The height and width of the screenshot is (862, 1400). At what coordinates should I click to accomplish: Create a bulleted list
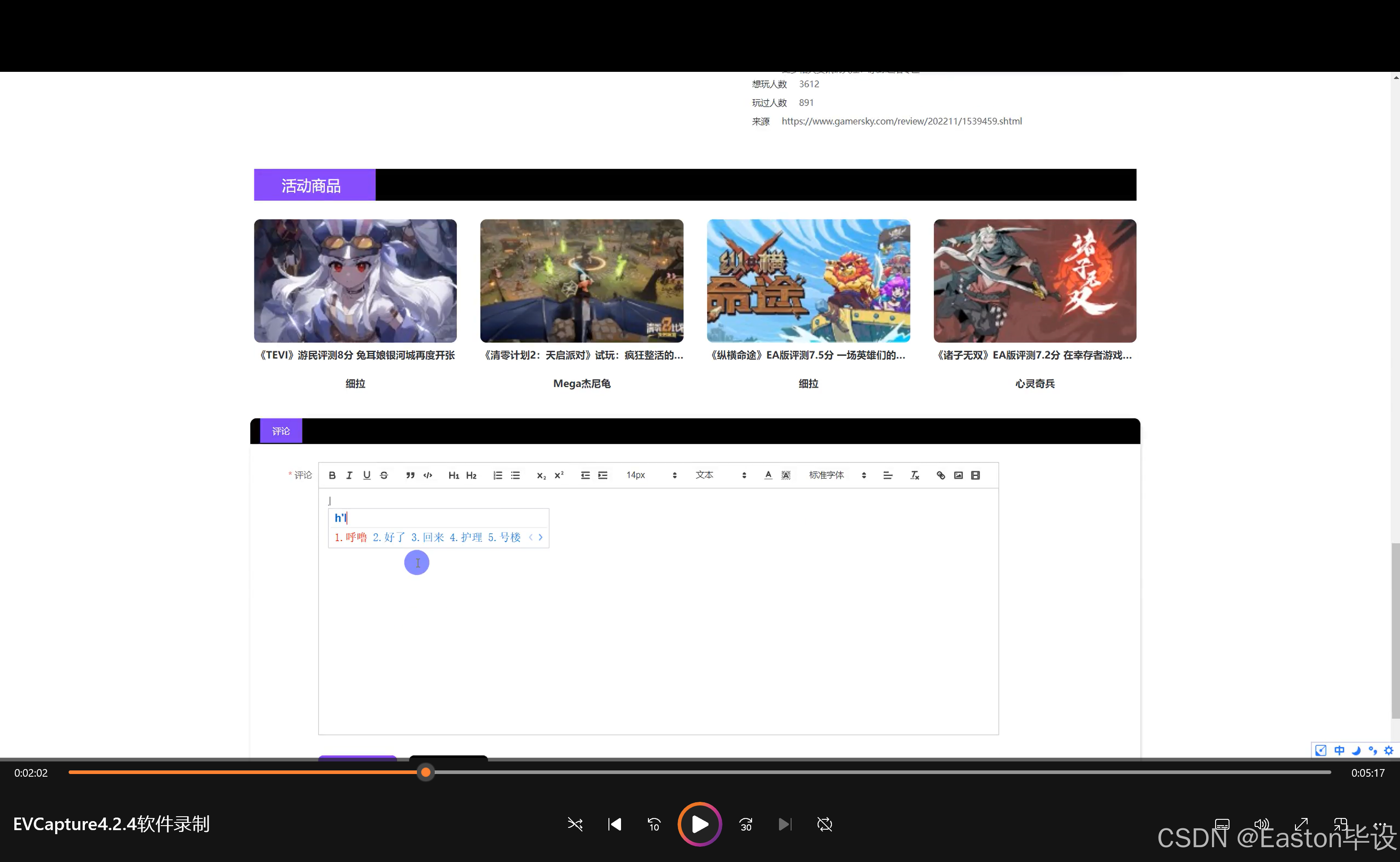click(516, 475)
